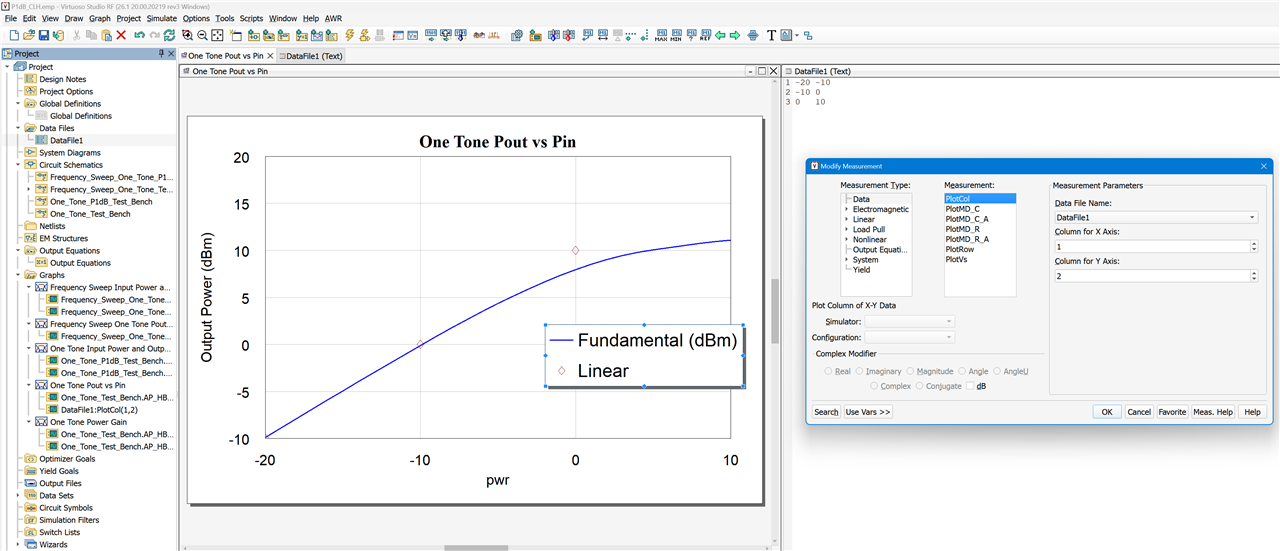
Task: Open the Simulate menu
Action: tap(161, 18)
